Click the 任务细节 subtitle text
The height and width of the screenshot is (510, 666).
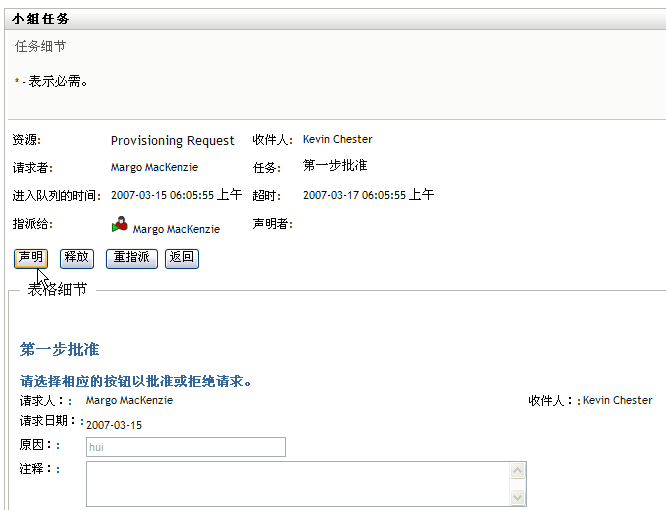tap(40, 46)
